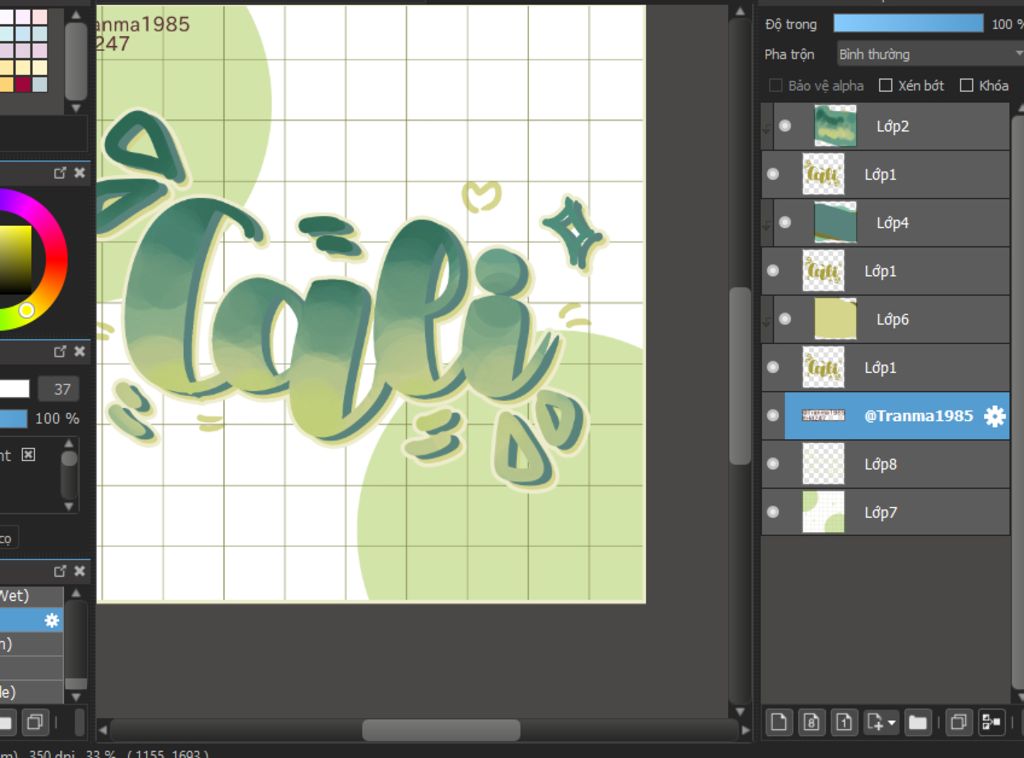The image size is (1024, 758).
Task: Duplicate the selected layer
Action: 959,722
